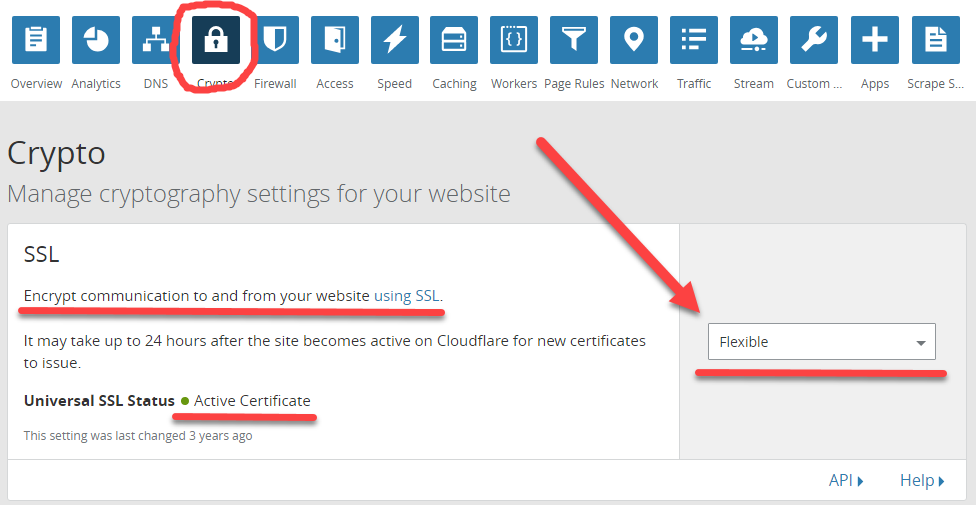Viewport: 976px width, 505px height.
Task: Open the Firewall shield icon
Action: [275, 40]
